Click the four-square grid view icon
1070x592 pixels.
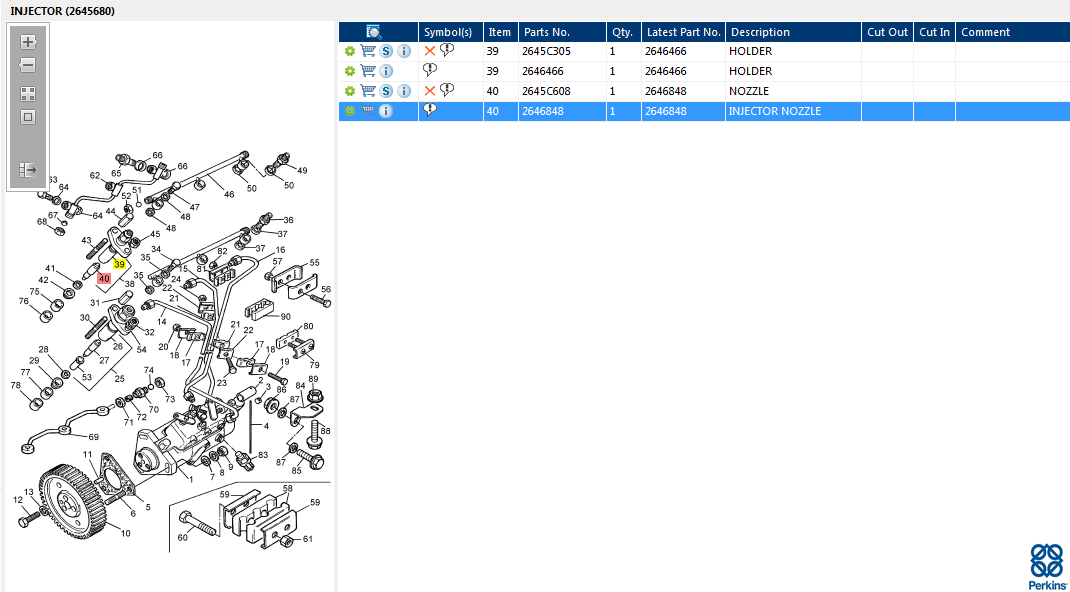(x=28, y=94)
